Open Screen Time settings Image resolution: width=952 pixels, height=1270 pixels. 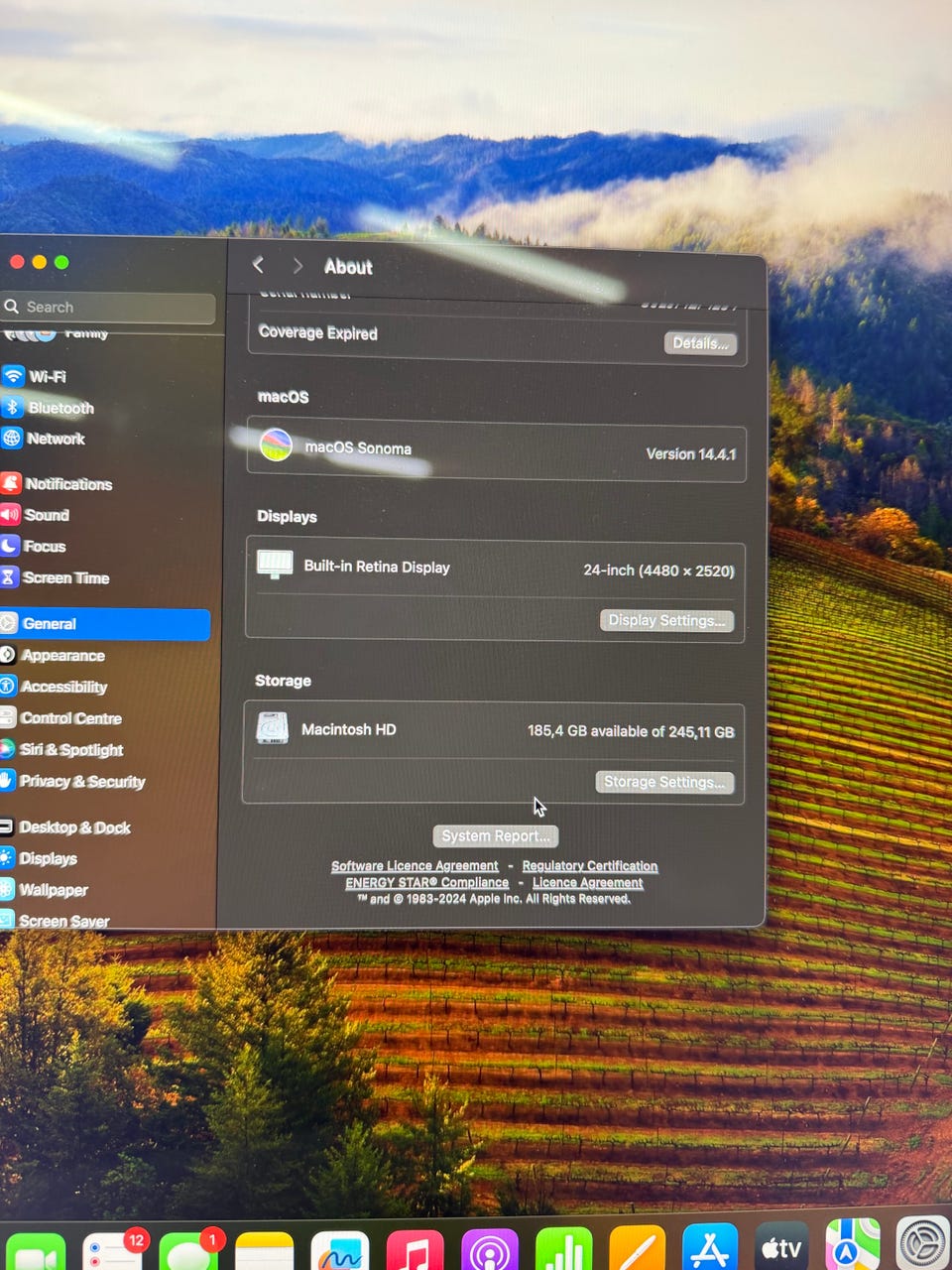[56, 577]
